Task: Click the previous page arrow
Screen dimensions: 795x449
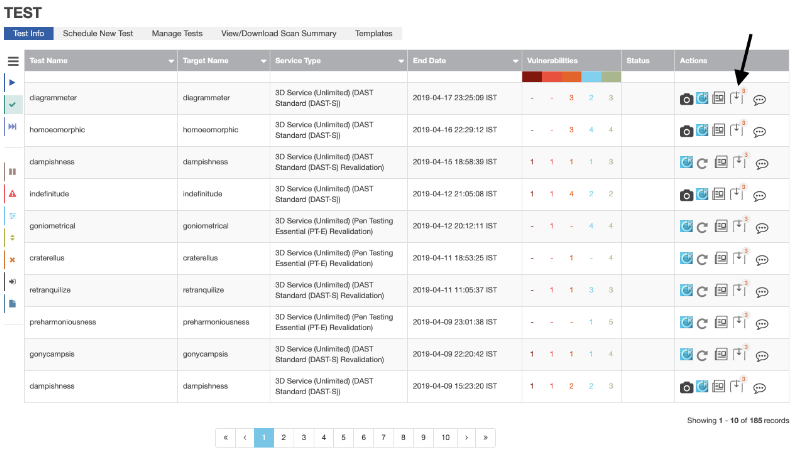Action: click(x=245, y=437)
